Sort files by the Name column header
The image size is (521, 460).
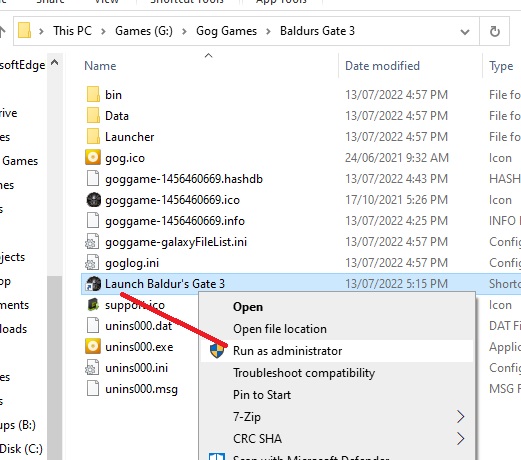pyautogui.click(x=100, y=66)
